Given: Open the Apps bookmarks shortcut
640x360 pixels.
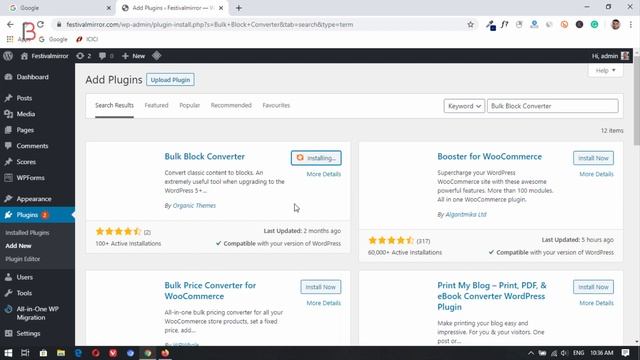Looking at the screenshot, I should tap(18, 39).
